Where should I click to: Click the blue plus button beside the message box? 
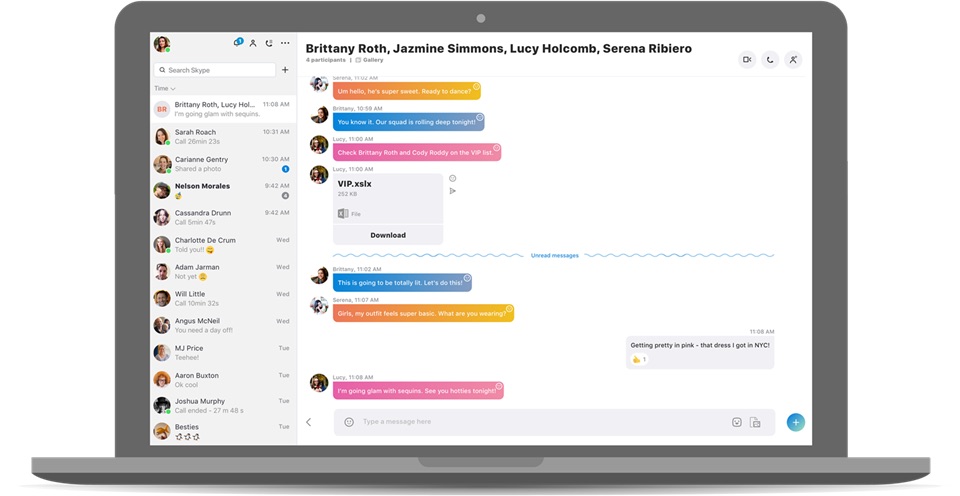pyautogui.click(x=796, y=422)
